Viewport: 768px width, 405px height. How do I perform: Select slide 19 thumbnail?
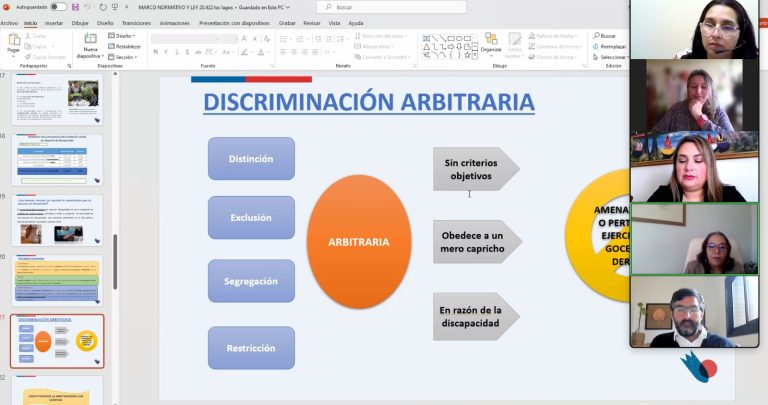(57, 220)
